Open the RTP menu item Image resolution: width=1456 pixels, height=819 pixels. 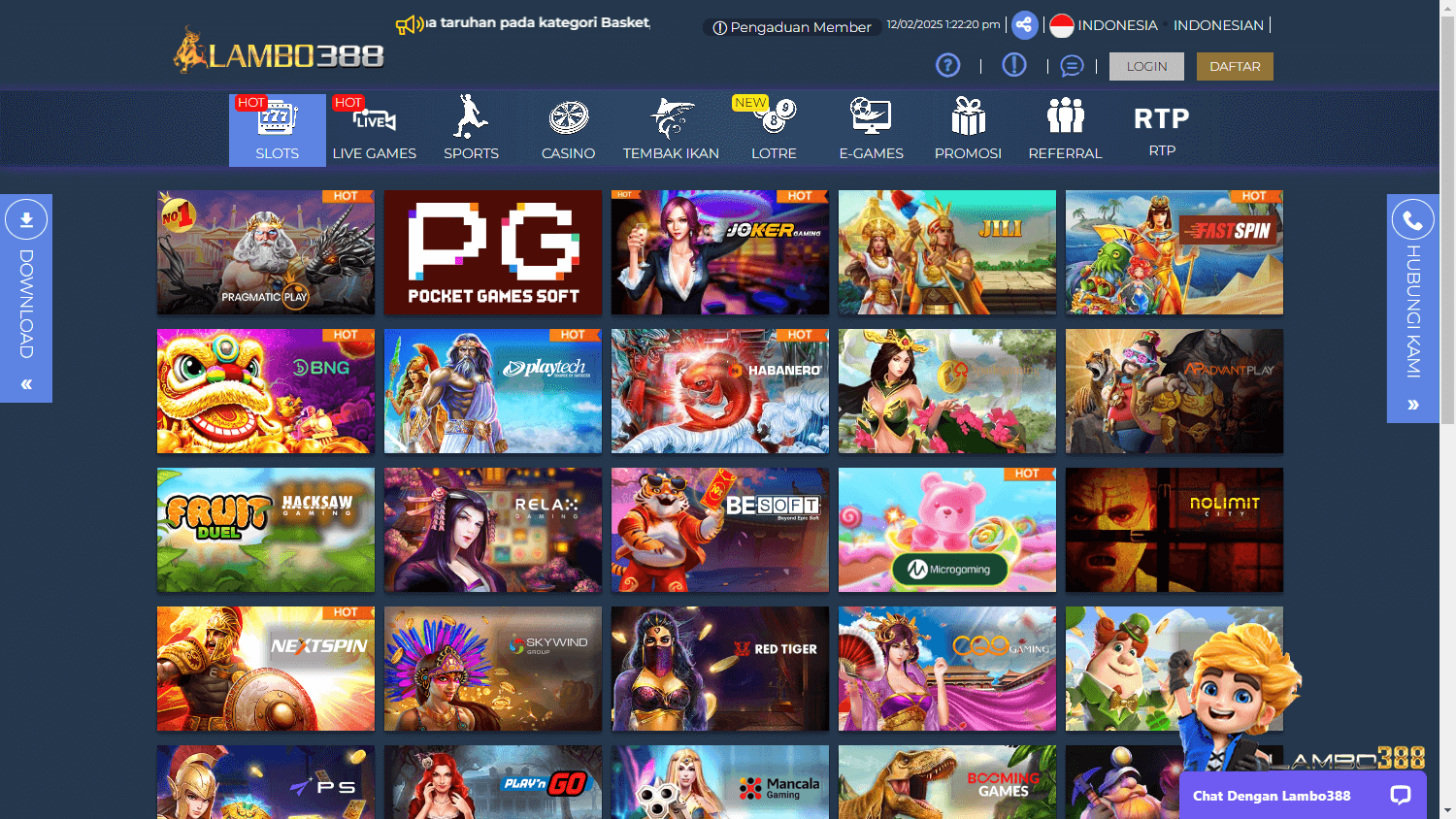[x=1162, y=130]
